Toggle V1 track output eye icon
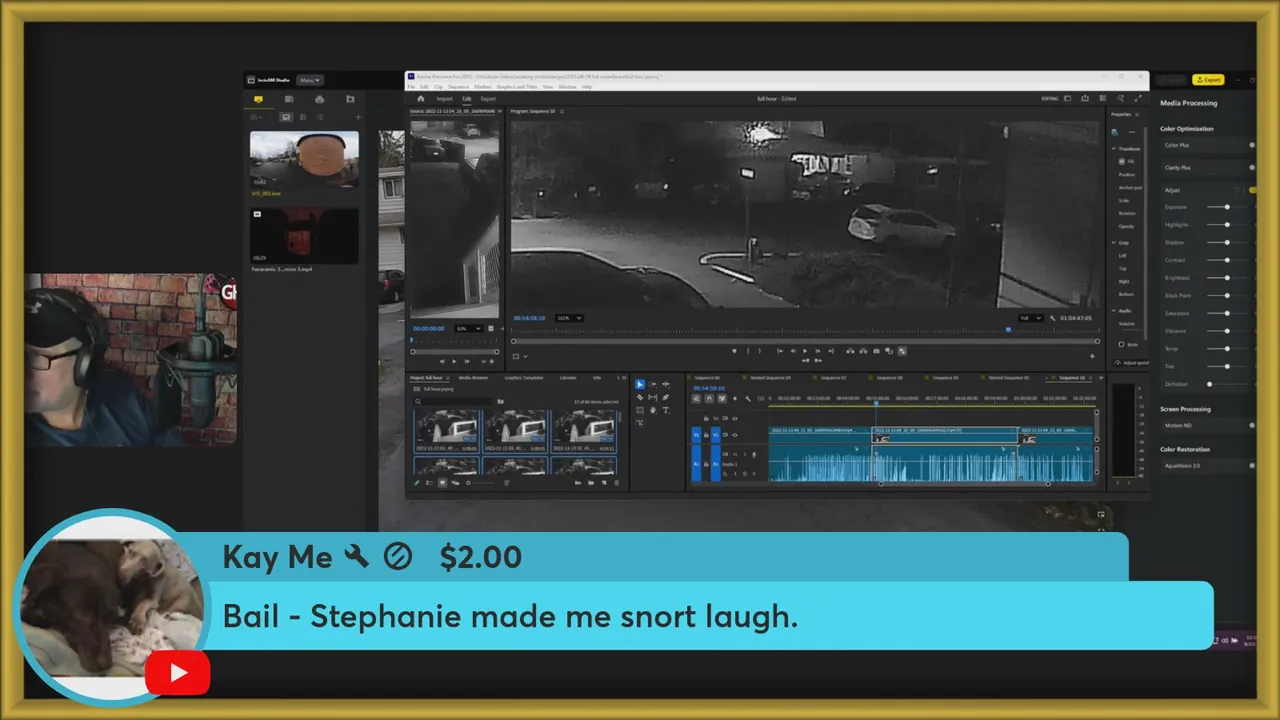The height and width of the screenshot is (720, 1280). coord(735,435)
